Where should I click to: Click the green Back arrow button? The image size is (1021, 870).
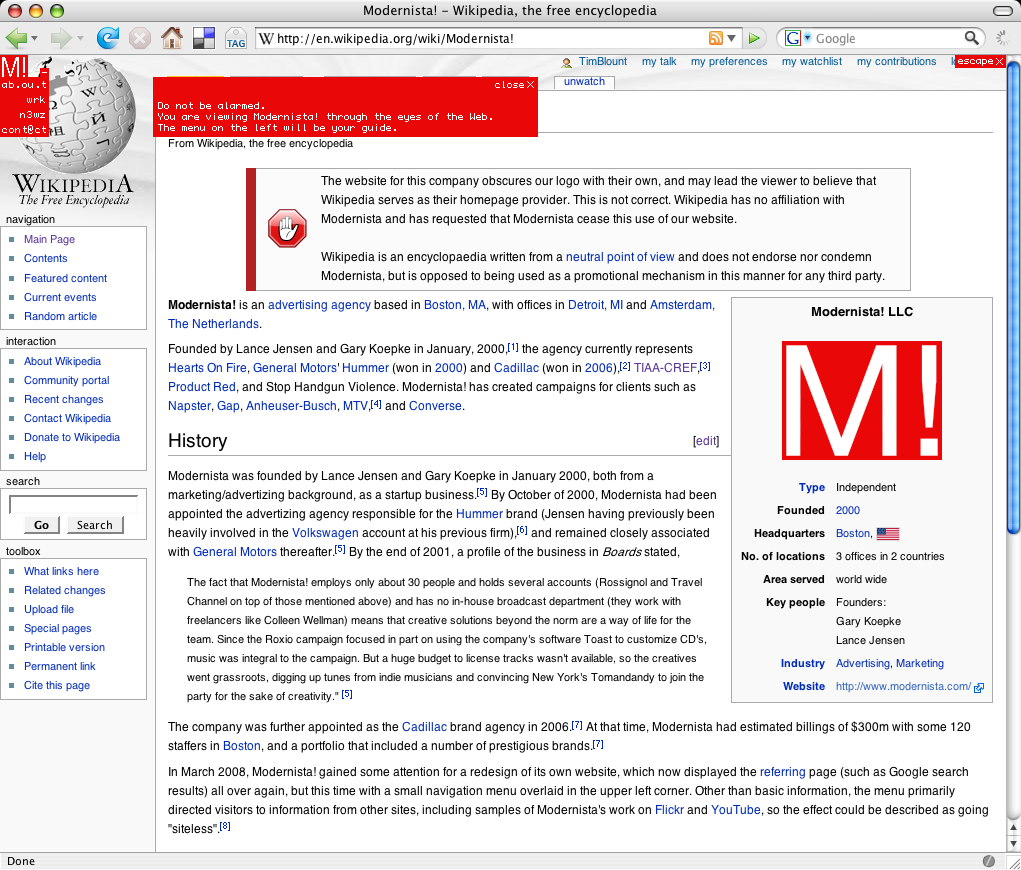click(x=16, y=38)
